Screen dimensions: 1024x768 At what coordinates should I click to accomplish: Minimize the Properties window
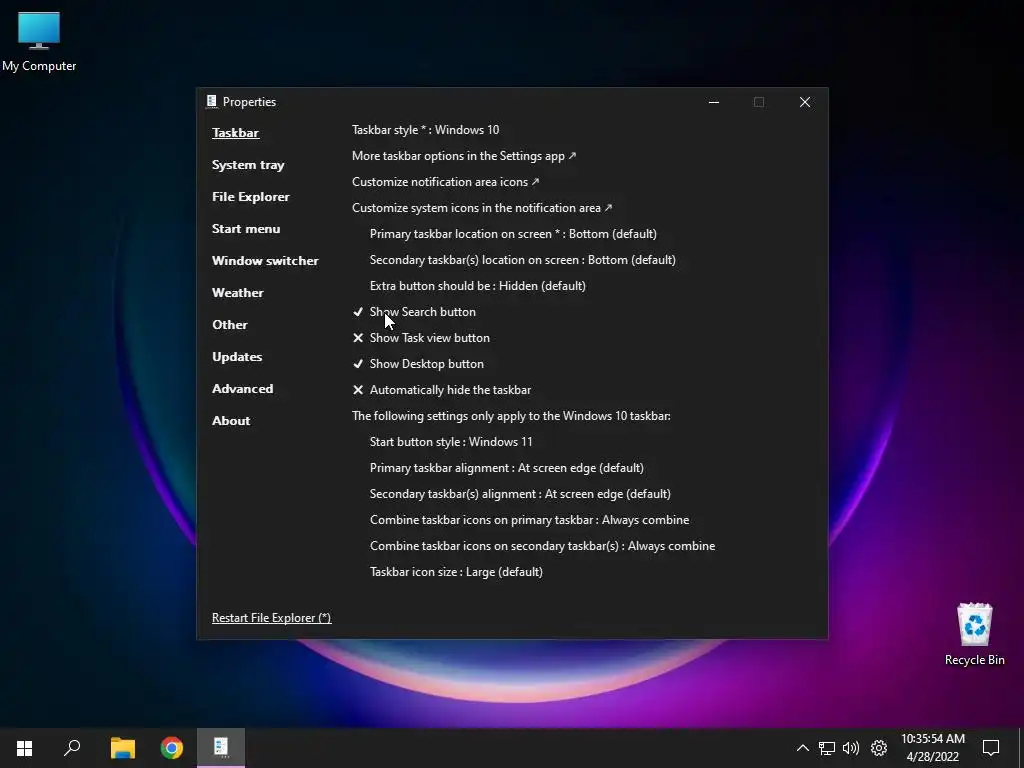coord(714,102)
